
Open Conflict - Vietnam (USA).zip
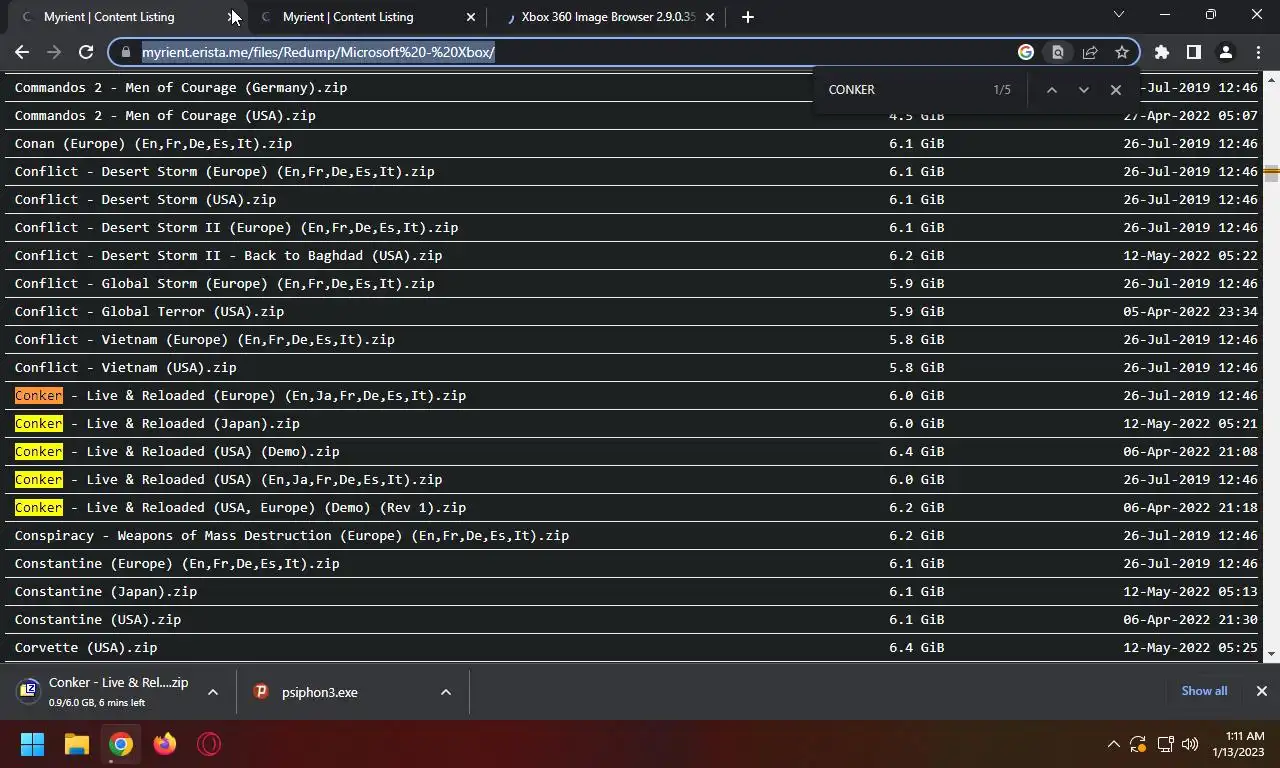(125, 367)
